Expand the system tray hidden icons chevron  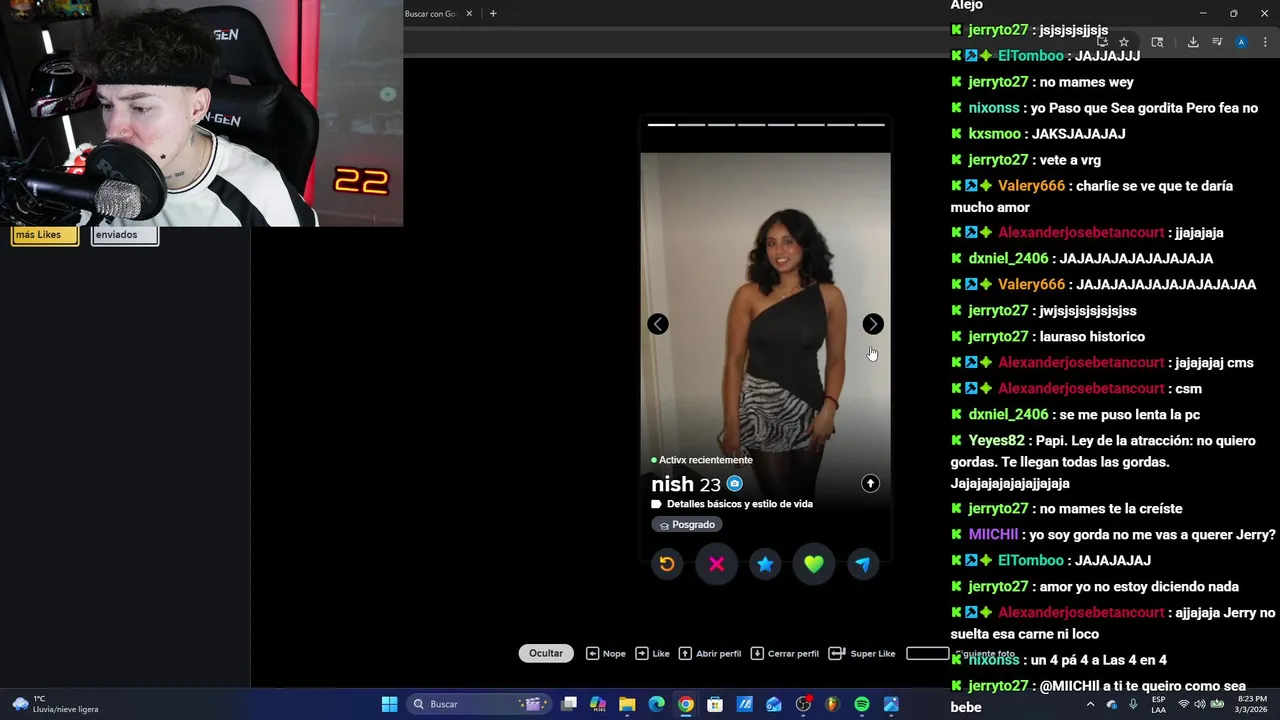[1090, 704]
